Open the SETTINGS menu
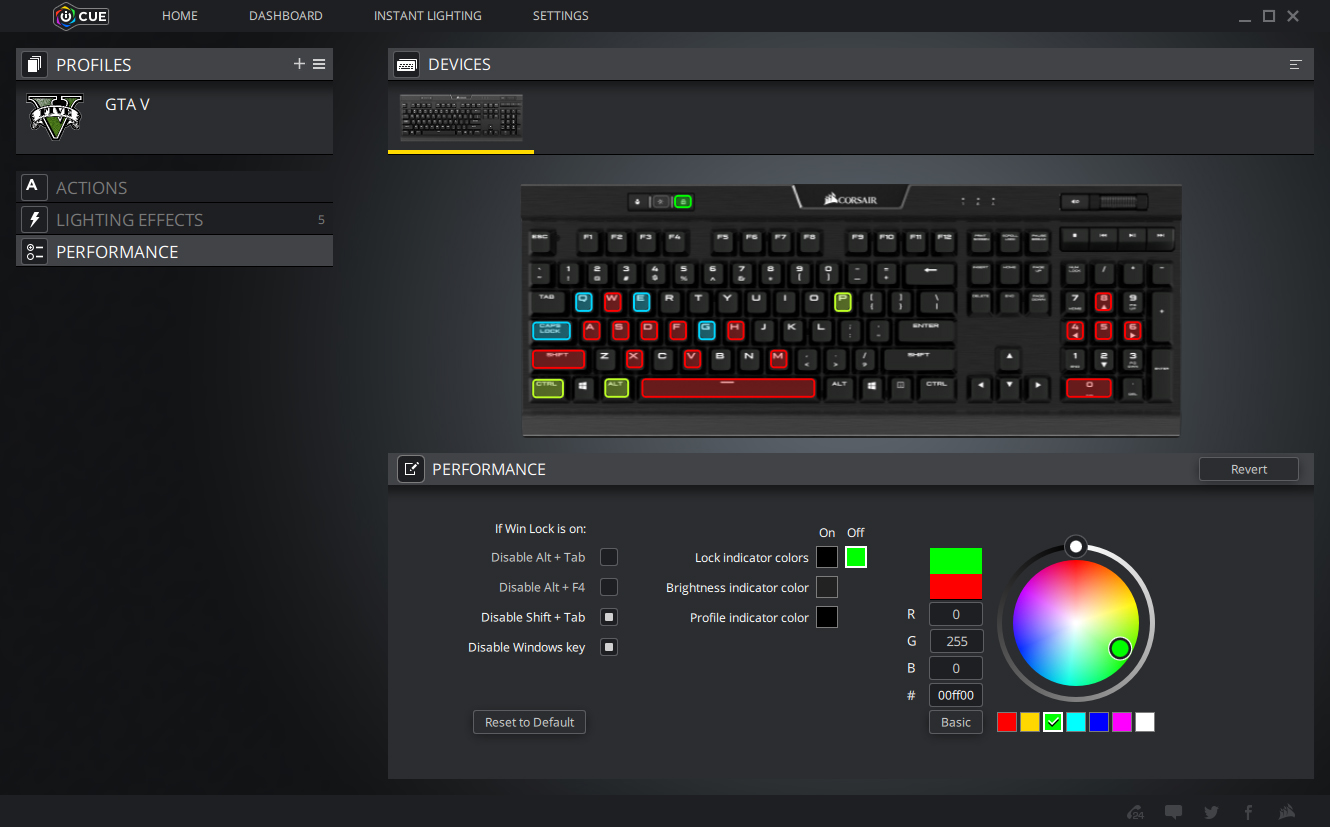The height and width of the screenshot is (827, 1330). click(x=561, y=16)
